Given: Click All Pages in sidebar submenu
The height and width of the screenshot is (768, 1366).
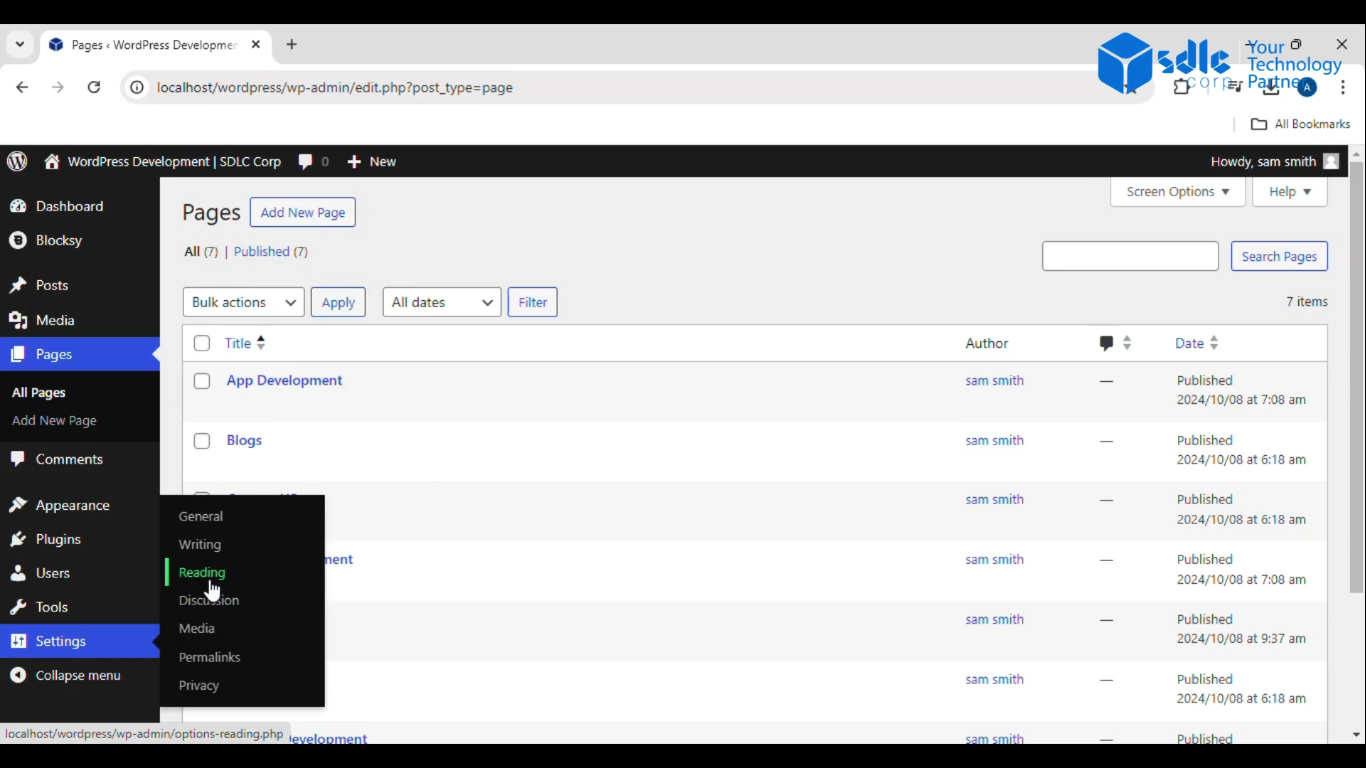Looking at the screenshot, I should (x=39, y=393).
